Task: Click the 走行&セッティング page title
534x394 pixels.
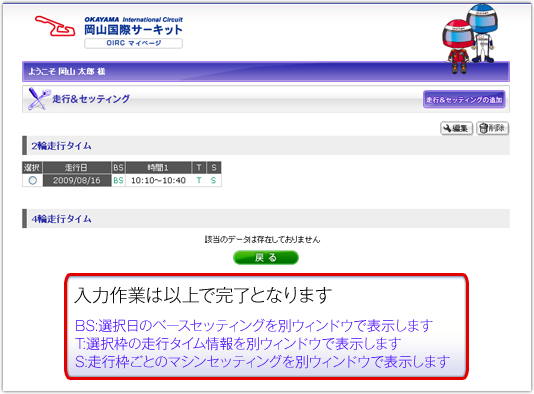Action: tap(91, 99)
